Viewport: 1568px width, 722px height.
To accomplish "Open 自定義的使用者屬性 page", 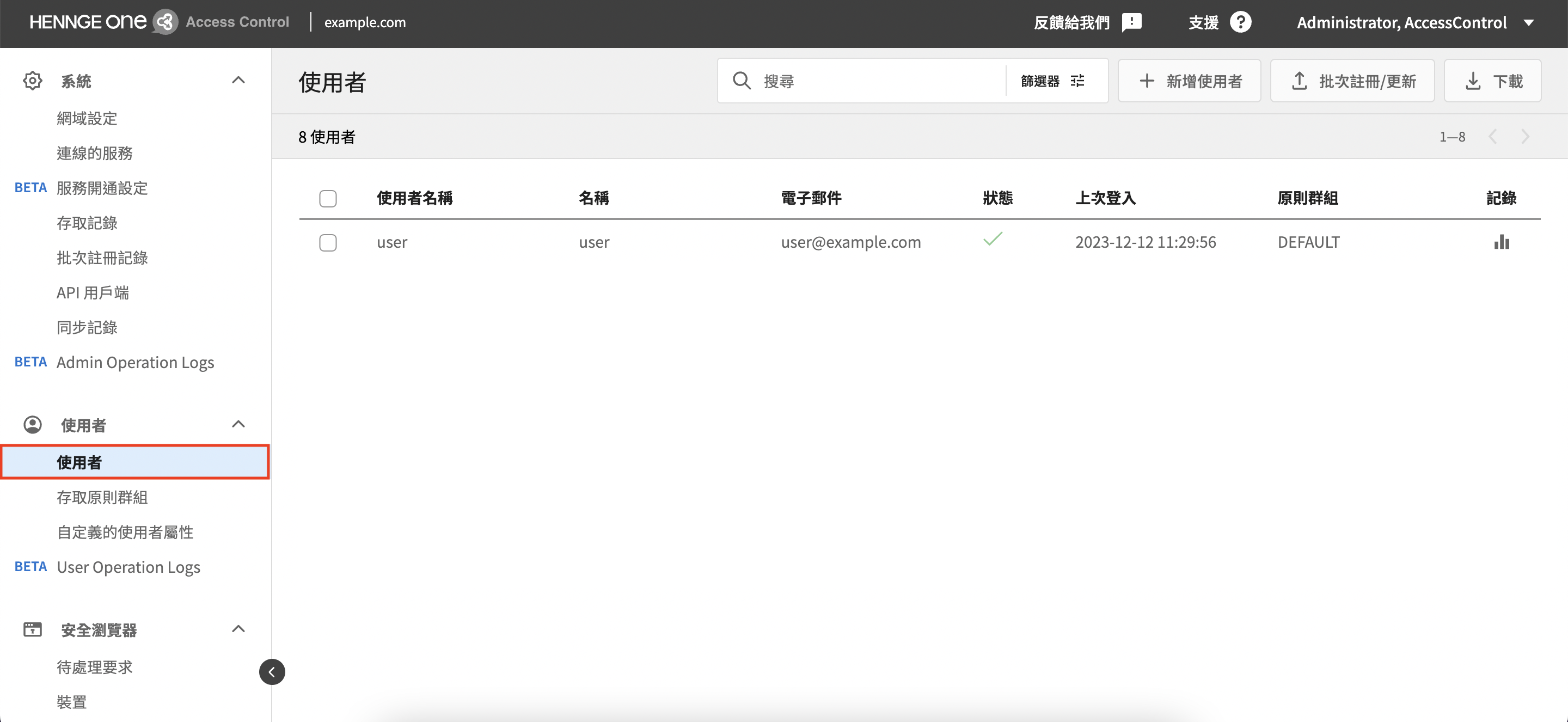I will [125, 531].
